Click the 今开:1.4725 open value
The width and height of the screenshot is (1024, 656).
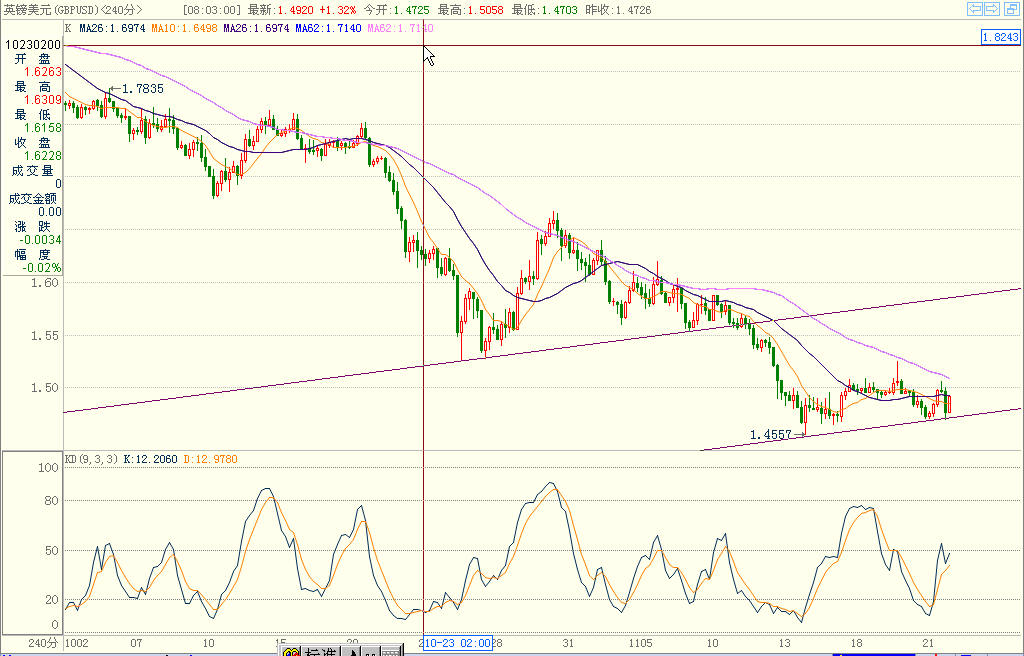tap(396, 10)
